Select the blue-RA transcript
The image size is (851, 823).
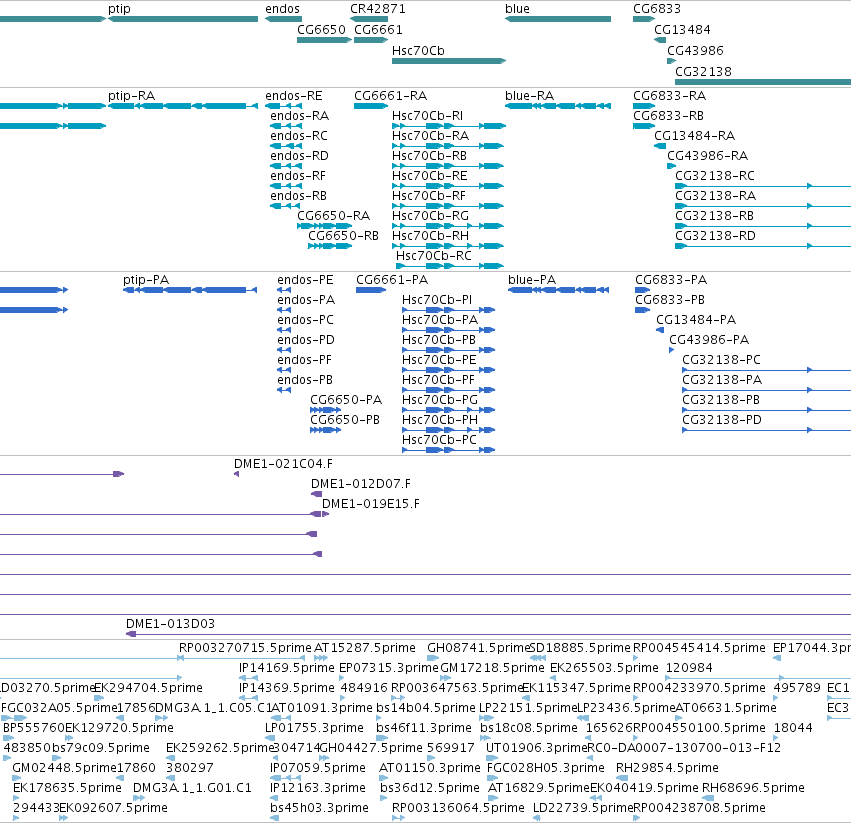(x=558, y=106)
